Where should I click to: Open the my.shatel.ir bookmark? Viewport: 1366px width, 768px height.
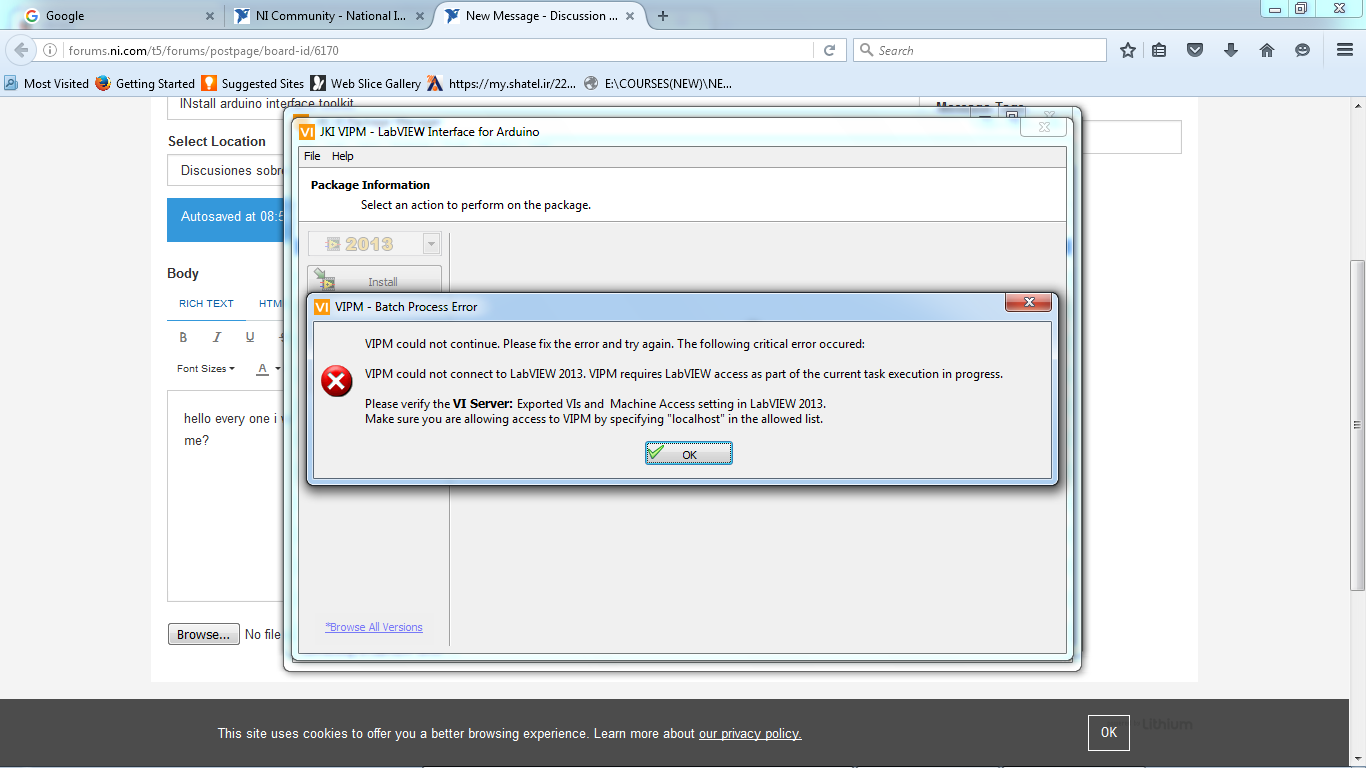[502, 84]
